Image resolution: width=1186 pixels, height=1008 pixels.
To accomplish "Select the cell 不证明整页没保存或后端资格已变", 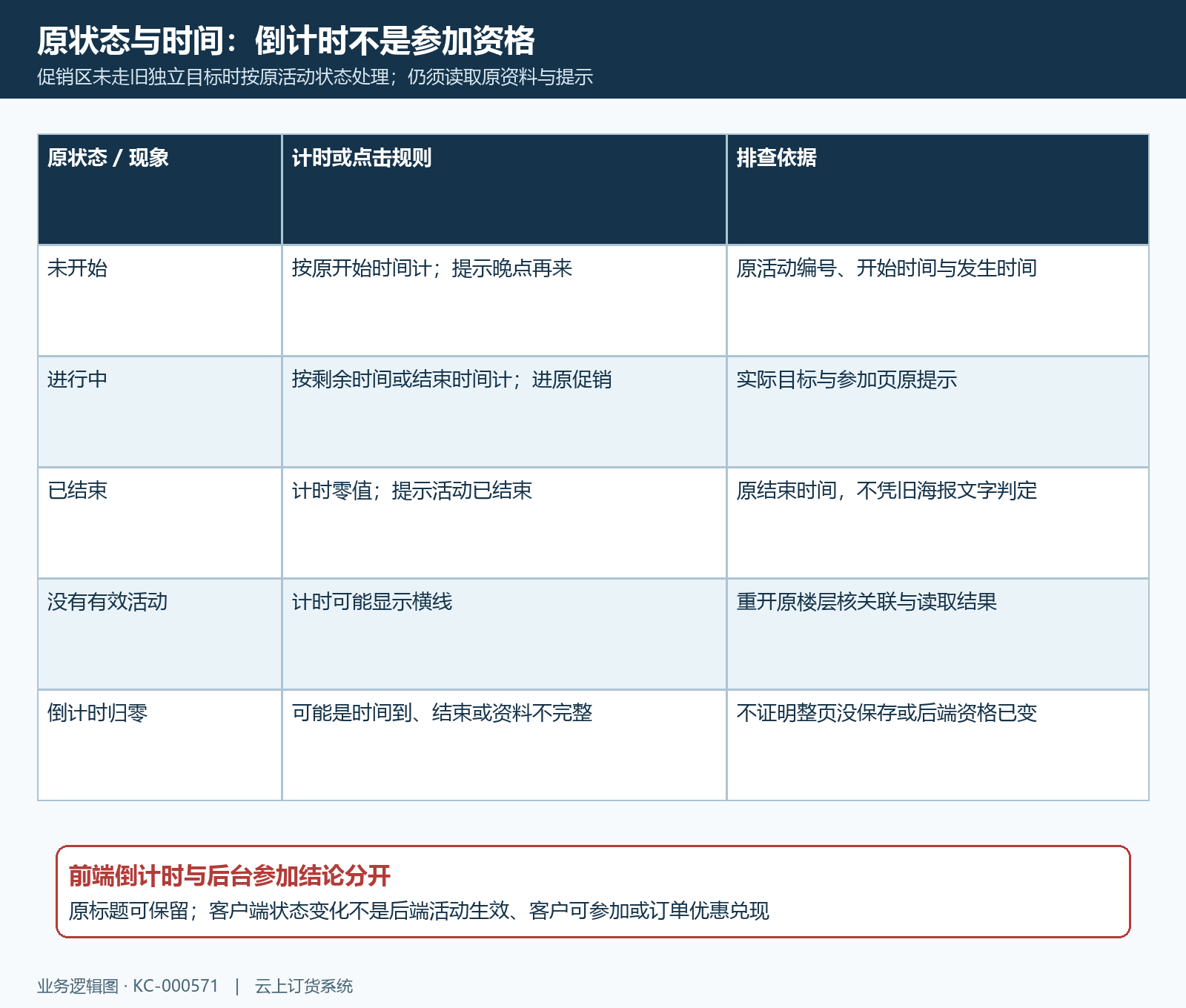I will (x=938, y=745).
